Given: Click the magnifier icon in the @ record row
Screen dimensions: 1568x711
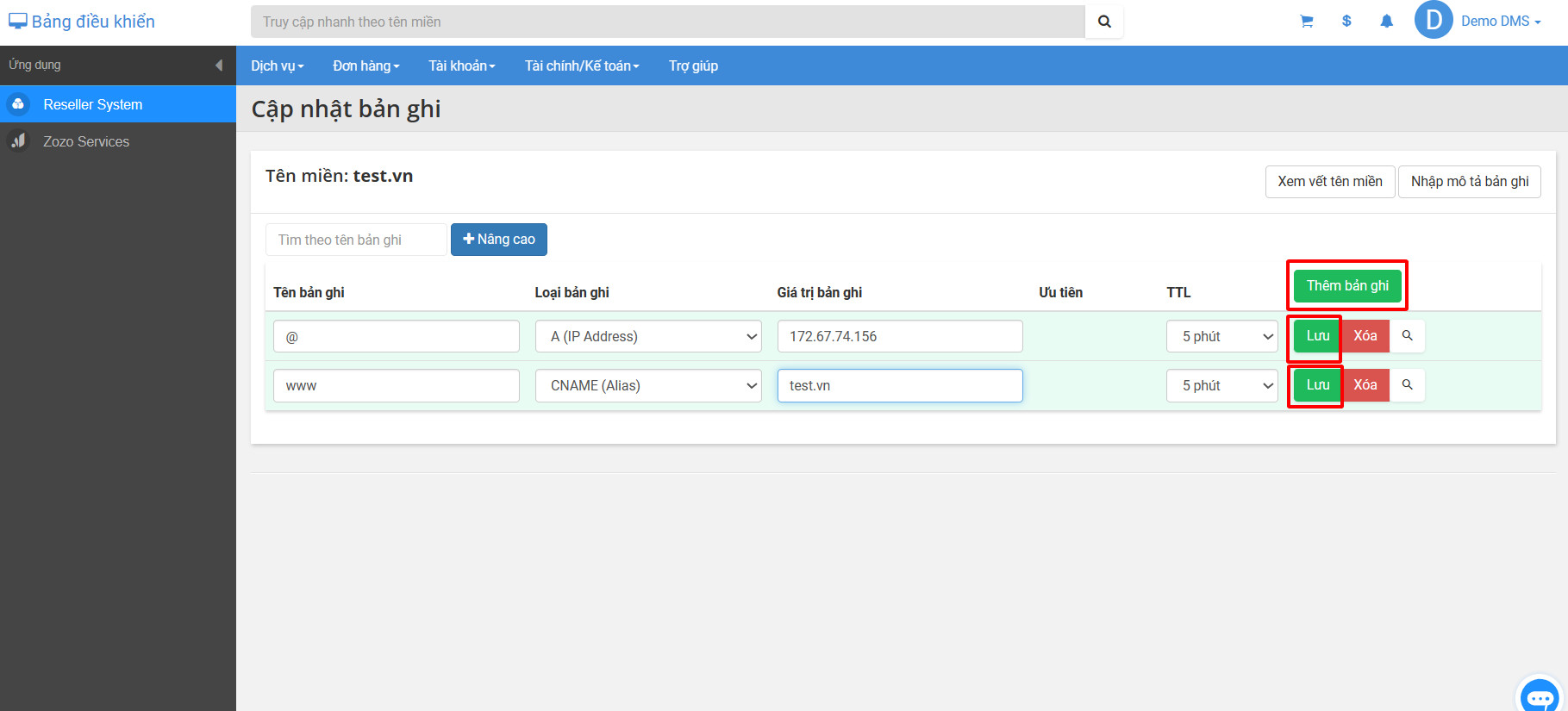Looking at the screenshot, I should click(1407, 336).
